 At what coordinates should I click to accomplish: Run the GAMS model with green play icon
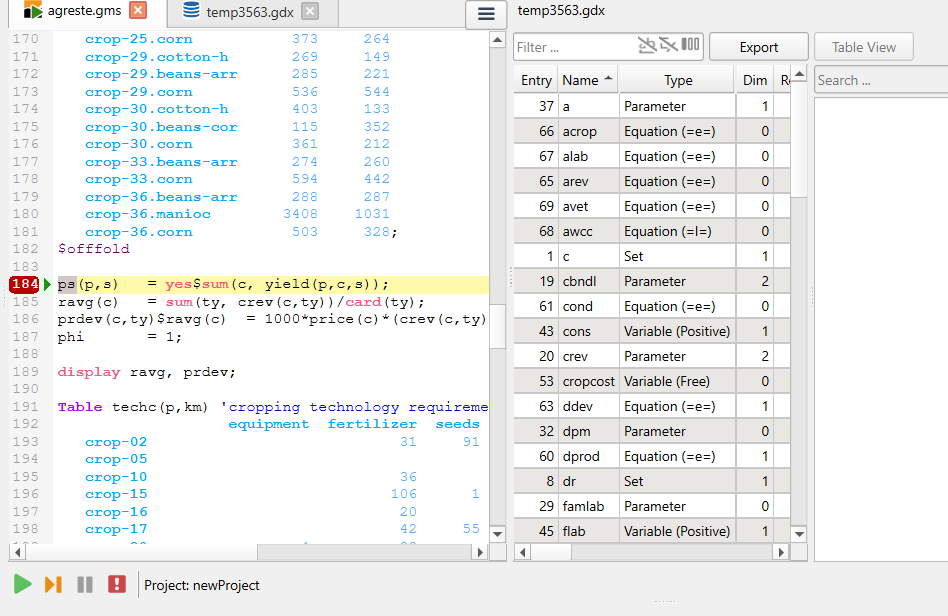click(22, 584)
